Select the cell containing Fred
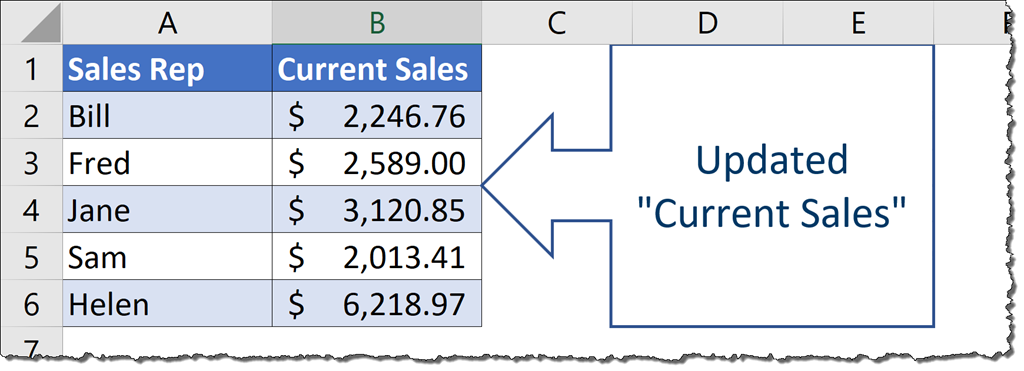The image size is (1024, 371). click(x=168, y=163)
